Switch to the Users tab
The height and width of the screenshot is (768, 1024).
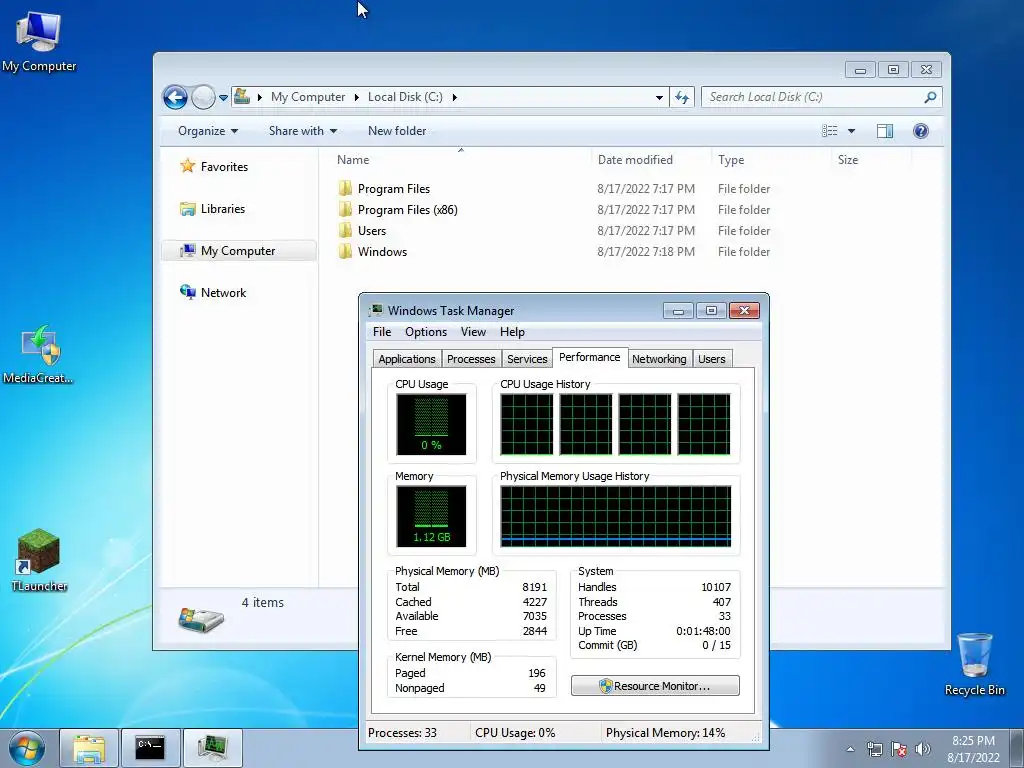(712, 359)
